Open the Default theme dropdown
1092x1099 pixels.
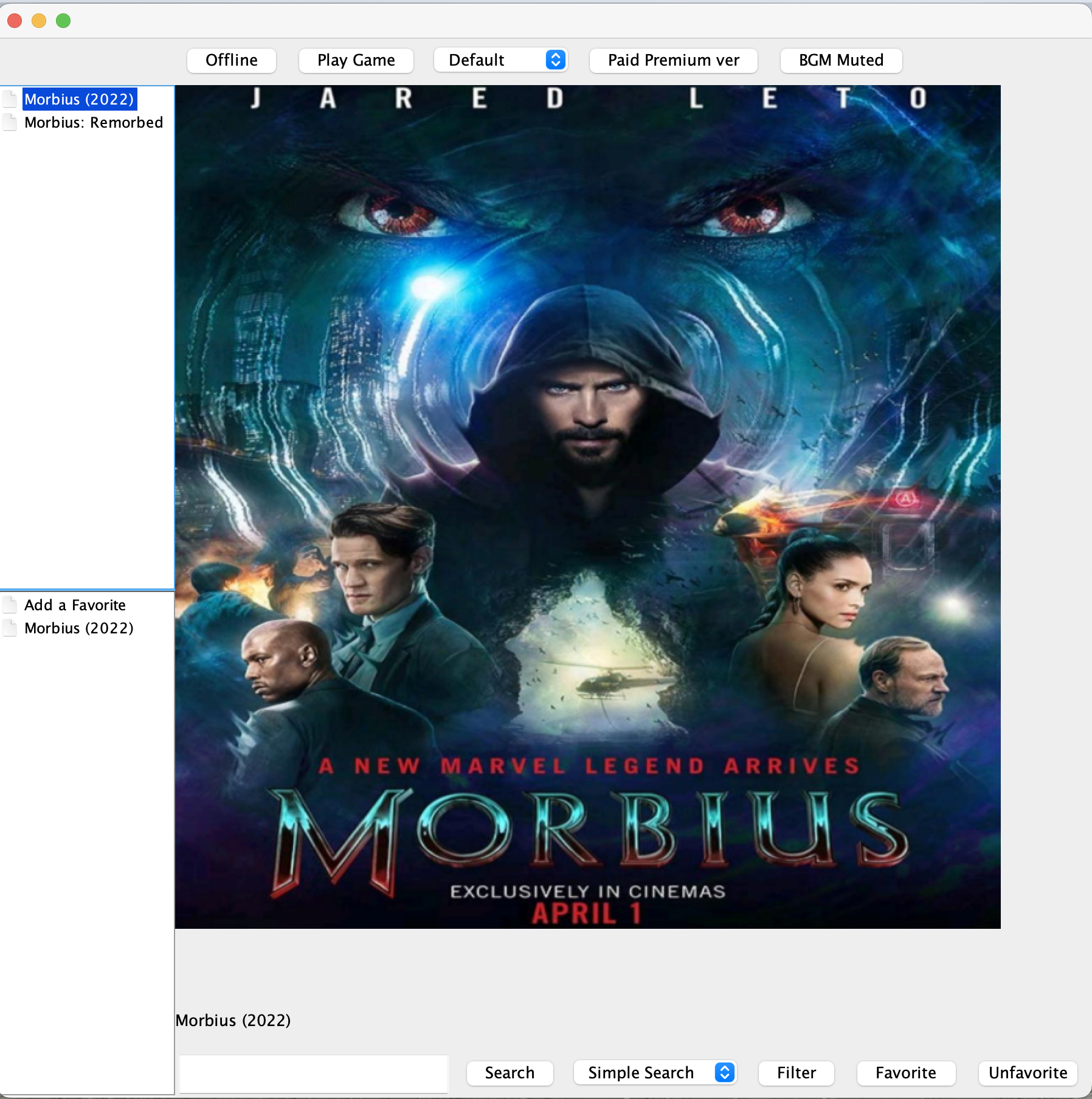tap(500, 60)
